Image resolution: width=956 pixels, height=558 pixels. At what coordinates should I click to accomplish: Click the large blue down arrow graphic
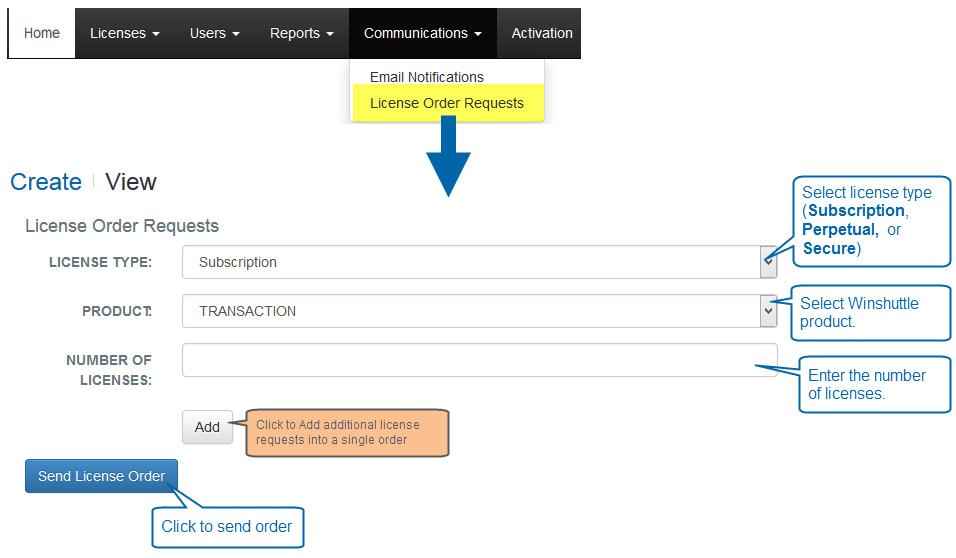pos(448,155)
